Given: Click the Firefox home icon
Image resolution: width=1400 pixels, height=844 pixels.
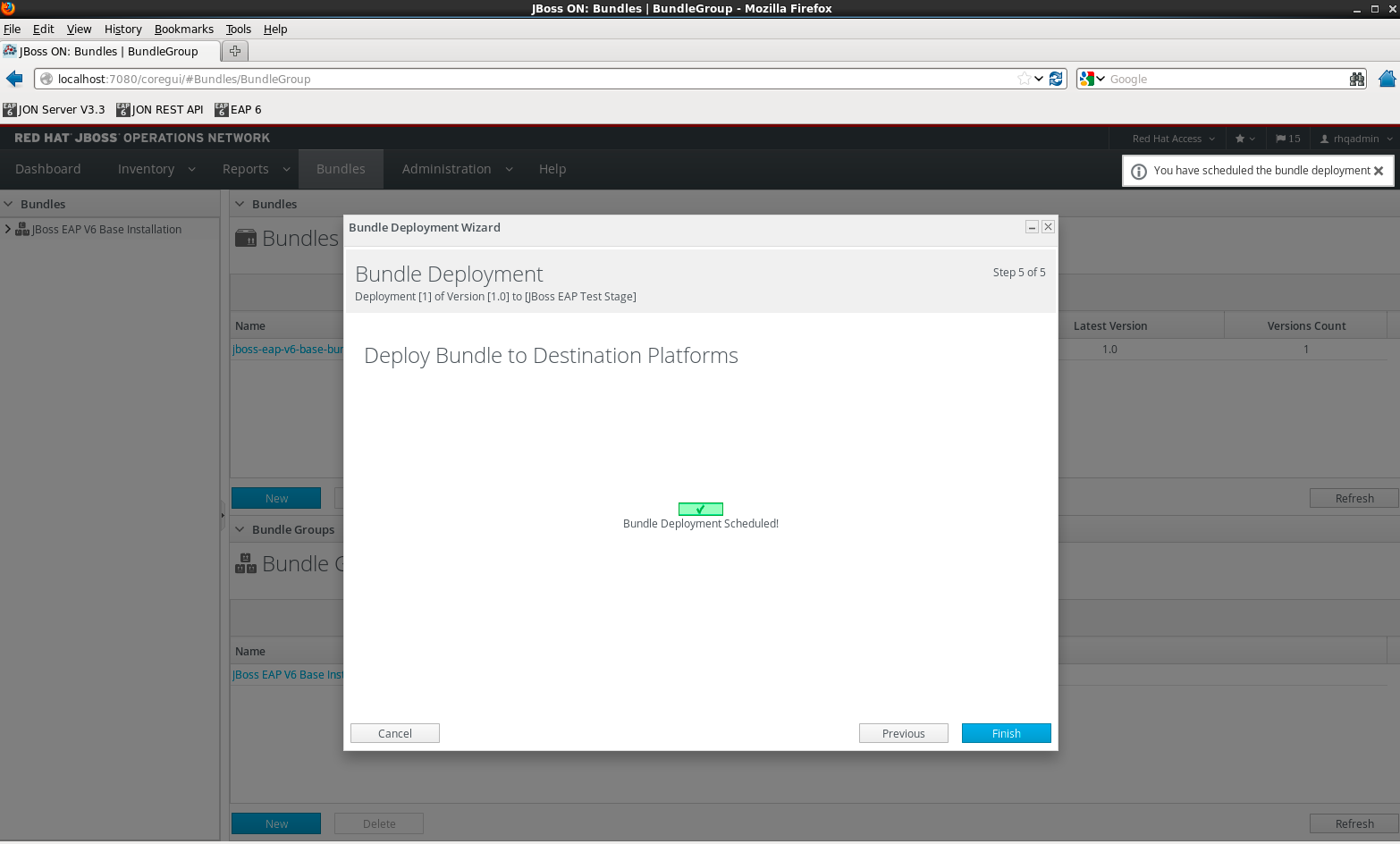Looking at the screenshot, I should (1387, 79).
